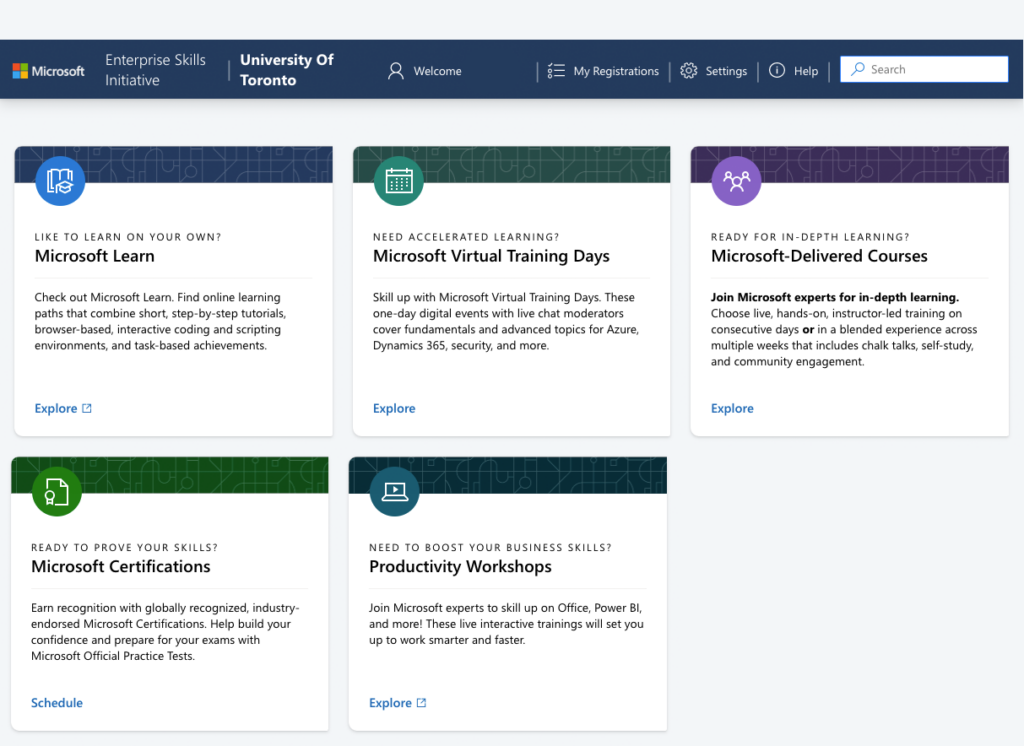Click the Productivity Workshops title
Viewport: 1024px width, 746px height.
point(460,566)
